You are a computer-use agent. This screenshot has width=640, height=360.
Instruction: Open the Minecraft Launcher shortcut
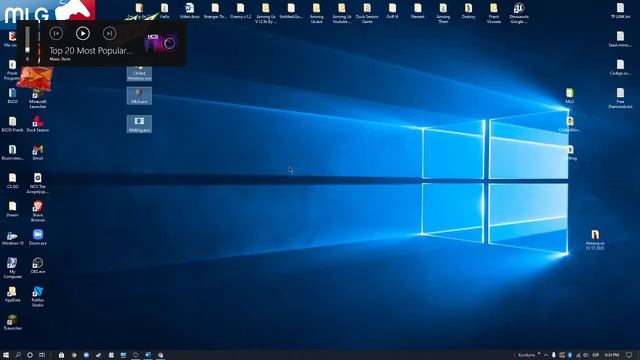(38, 98)
